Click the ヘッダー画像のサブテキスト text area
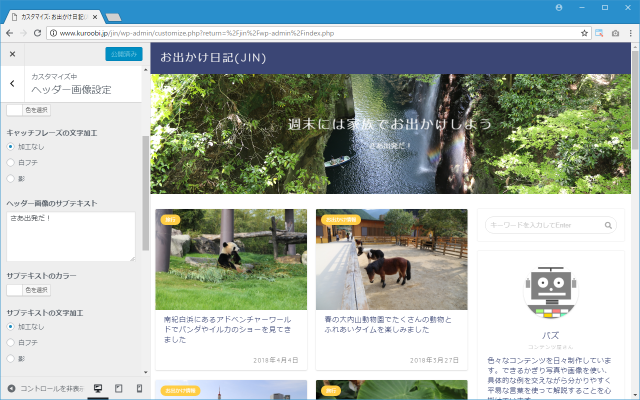This screenshot has height=400, width=640. 71,236
